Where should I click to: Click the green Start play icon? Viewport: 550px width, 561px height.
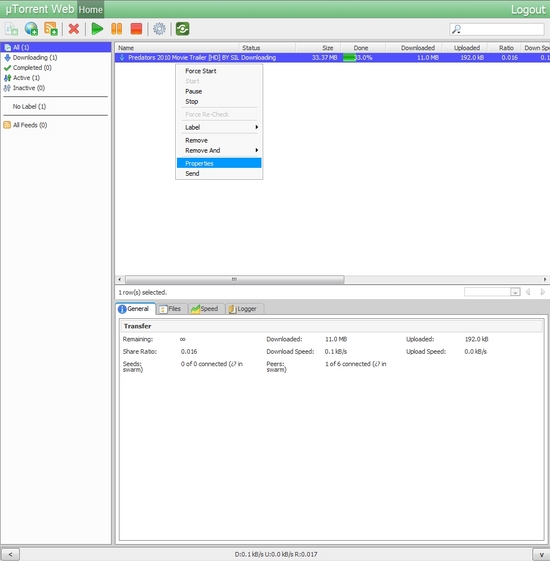[x=97, y=29]
